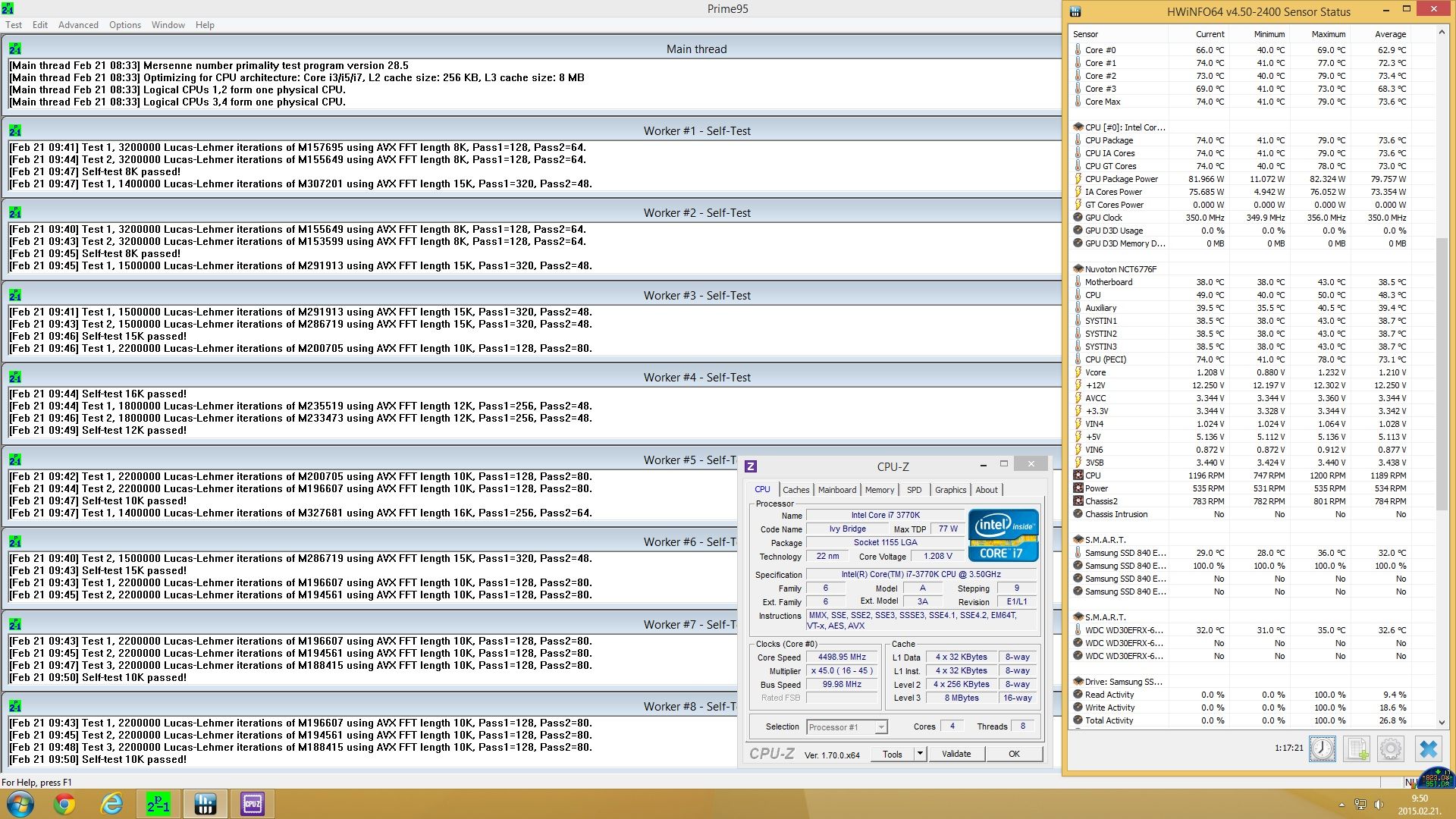
Task: Click the Validate button in CPU-Z
Action: tap(955, 754)
